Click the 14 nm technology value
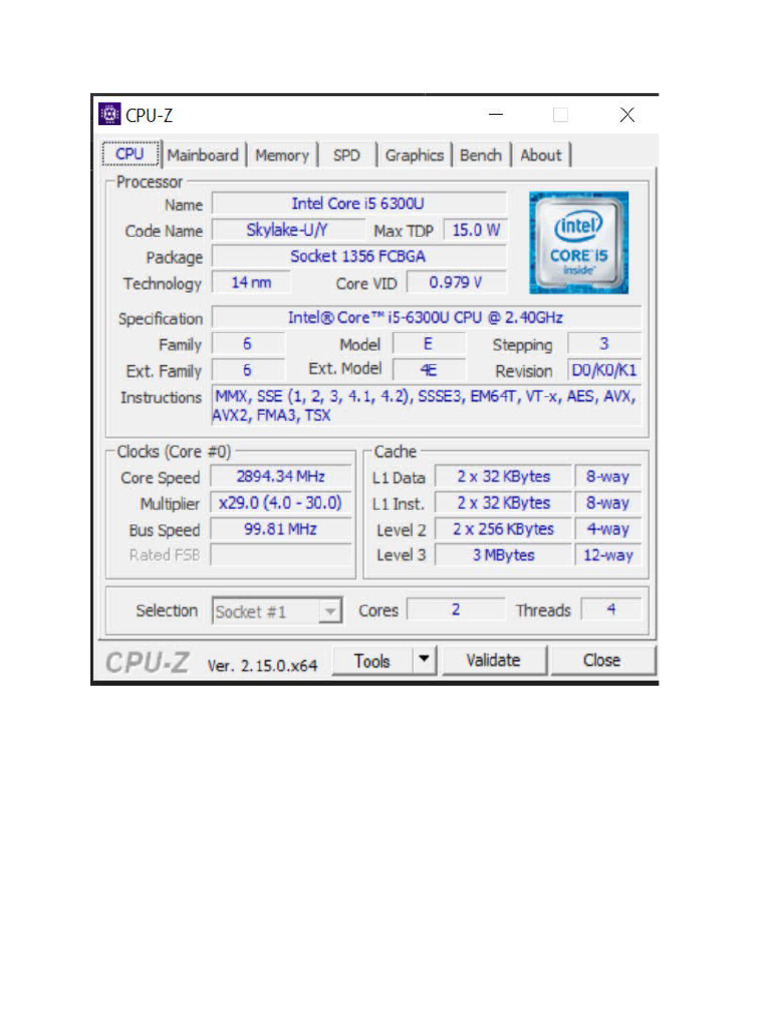The height and width of the screenshot is (1024, 768). pos(251,282)
